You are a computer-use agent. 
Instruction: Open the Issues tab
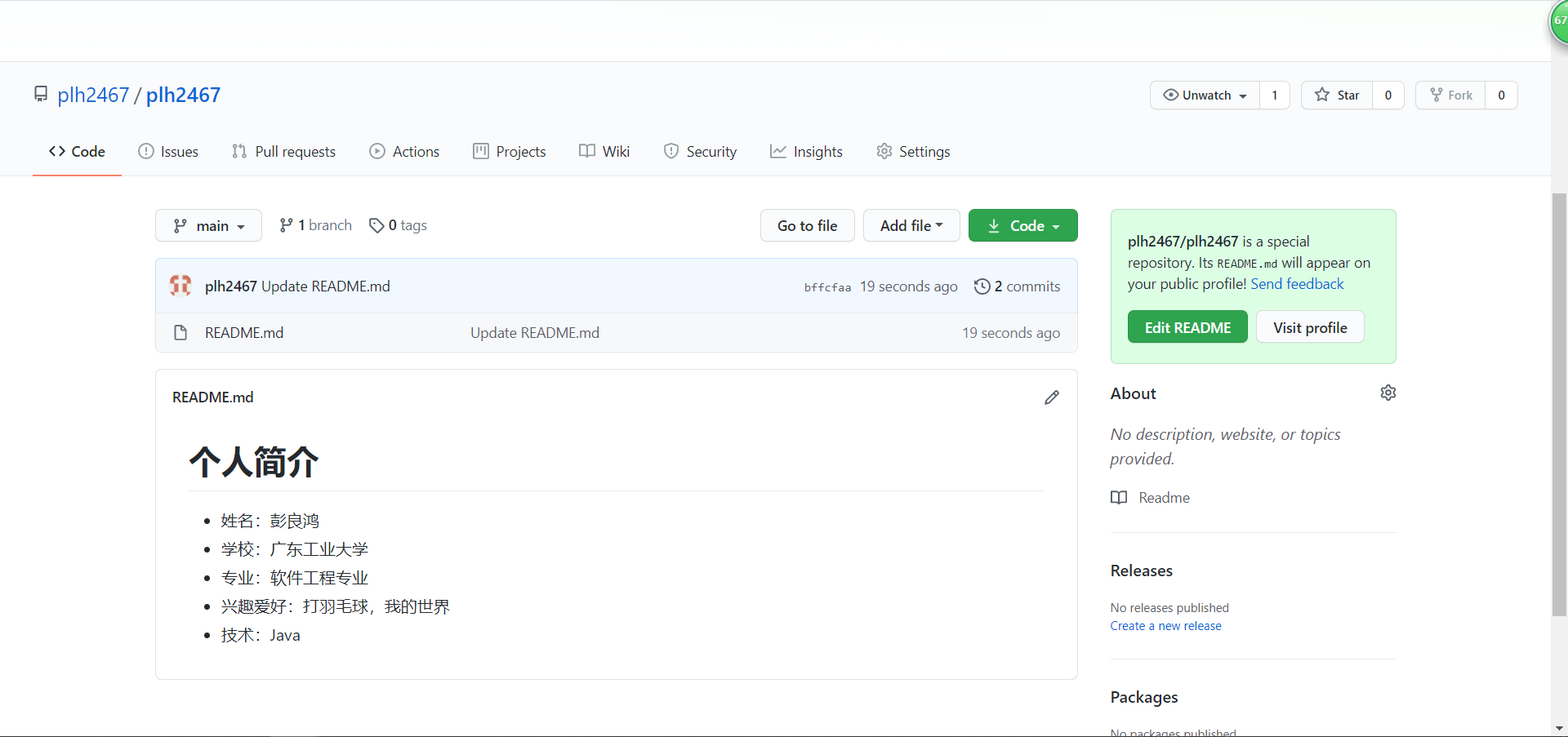168,151
